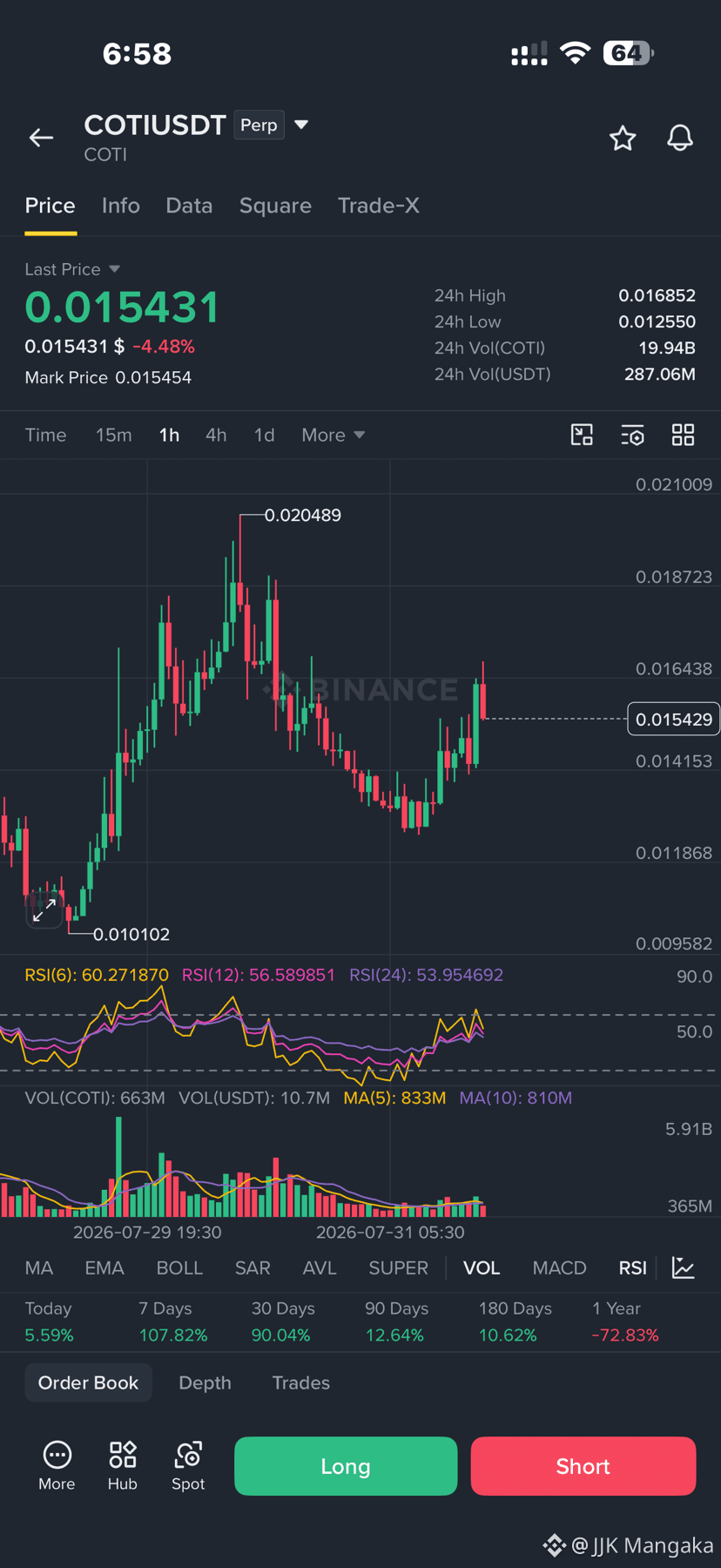Open price alert bell icon
This screenshot has width=721, height=1568.
pyautogui.click(x=680, y=138)
